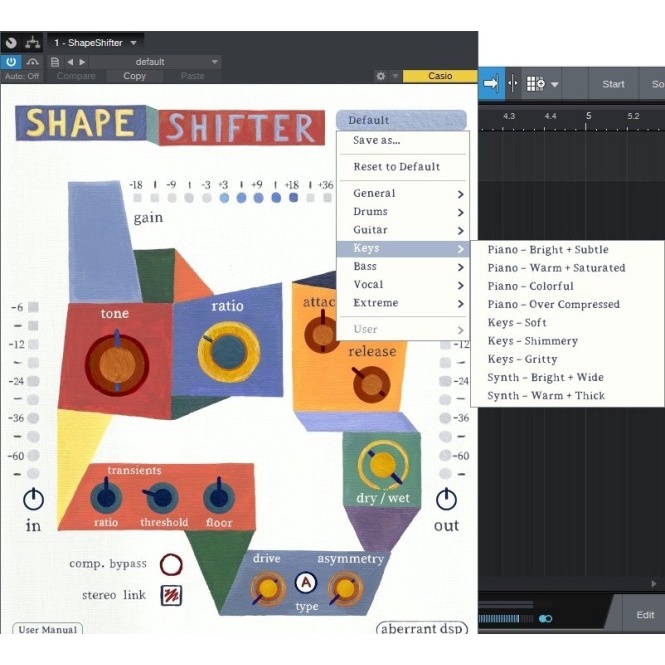Screen dimensions: 665x665
Task: Toggle the plugin power bypass button
Action: [11, 62]
